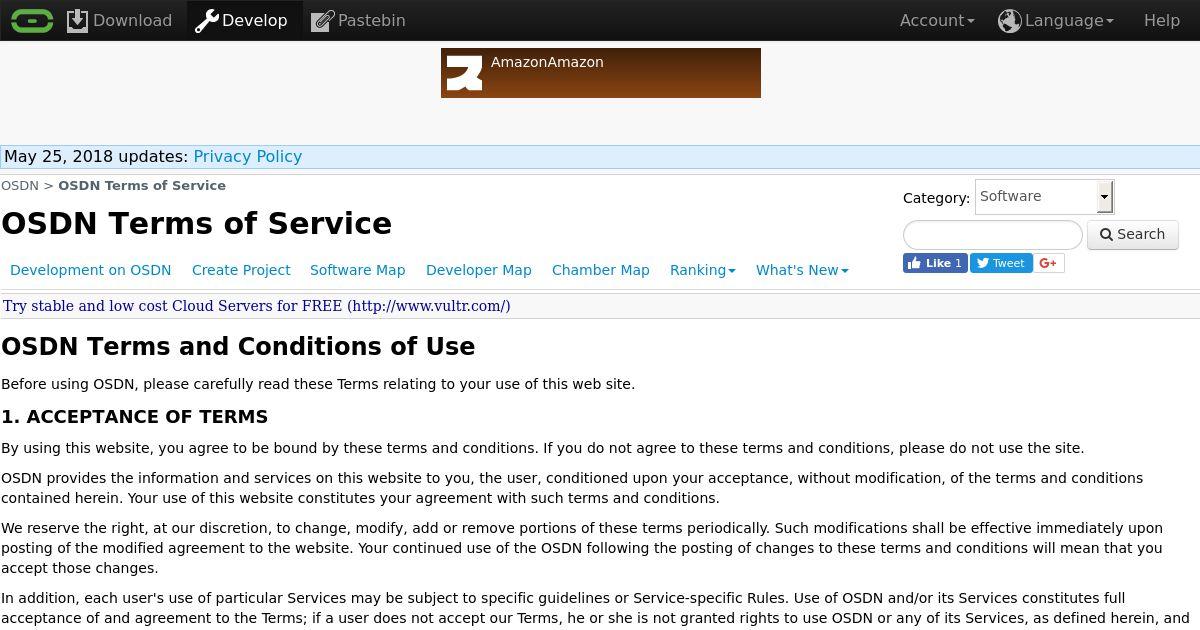Open Development on OSDN link
Image resolution: width=1200 pixels, height=630 pixels.
(x=91, y=270)
